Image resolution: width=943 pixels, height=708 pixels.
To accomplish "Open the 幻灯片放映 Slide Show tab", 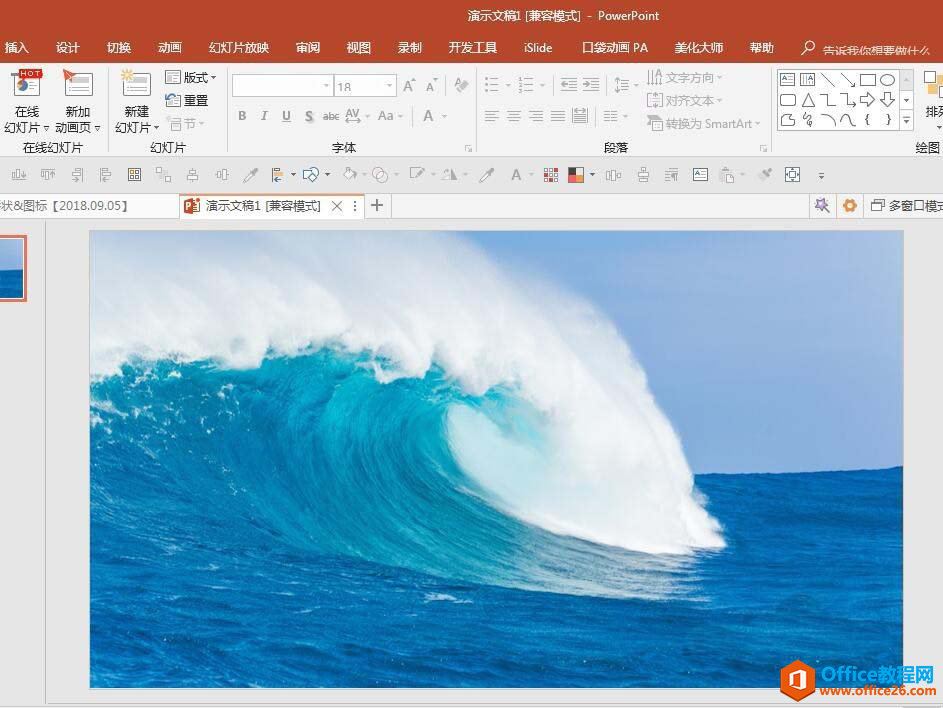I will pos(239,48).
